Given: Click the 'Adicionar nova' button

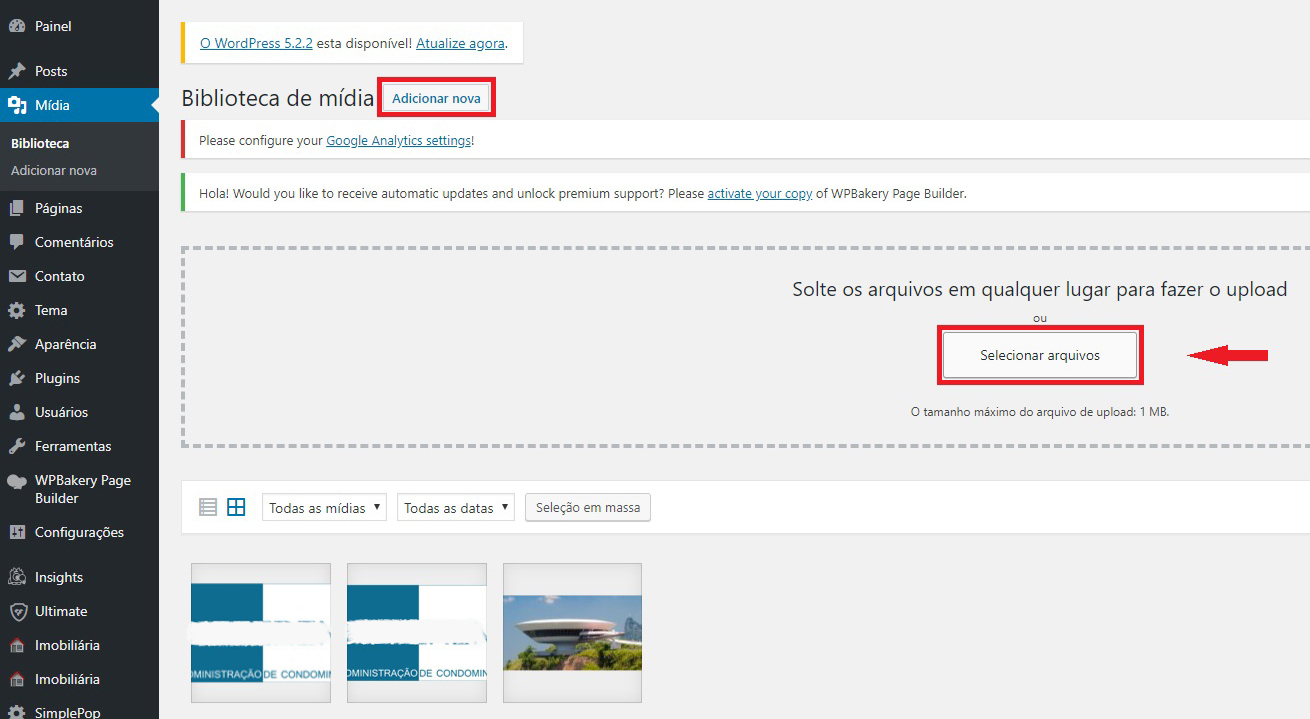Looking at the screenshot, I should [436, 96].
